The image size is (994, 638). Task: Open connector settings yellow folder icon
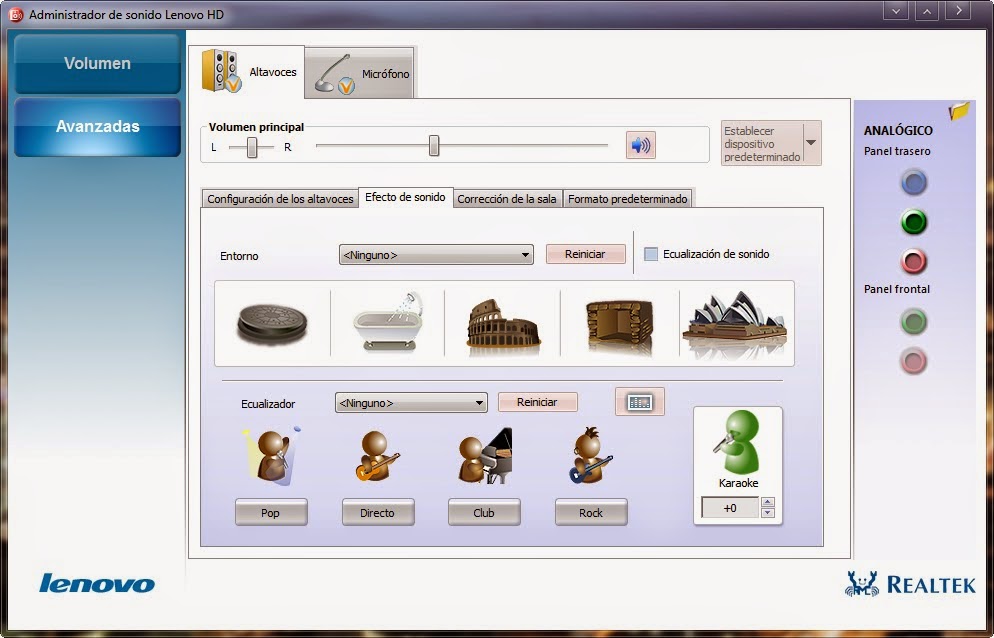click(x=959, y=111)
